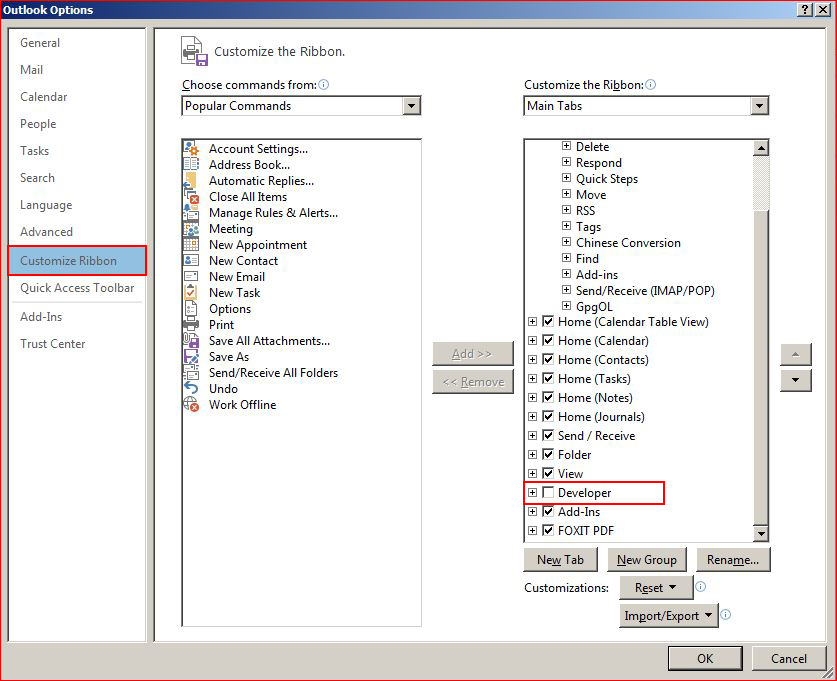This screenshot has width=837, height=681.
Task: Click the dialog help question mark button
Action: click(x=805, y=10)
